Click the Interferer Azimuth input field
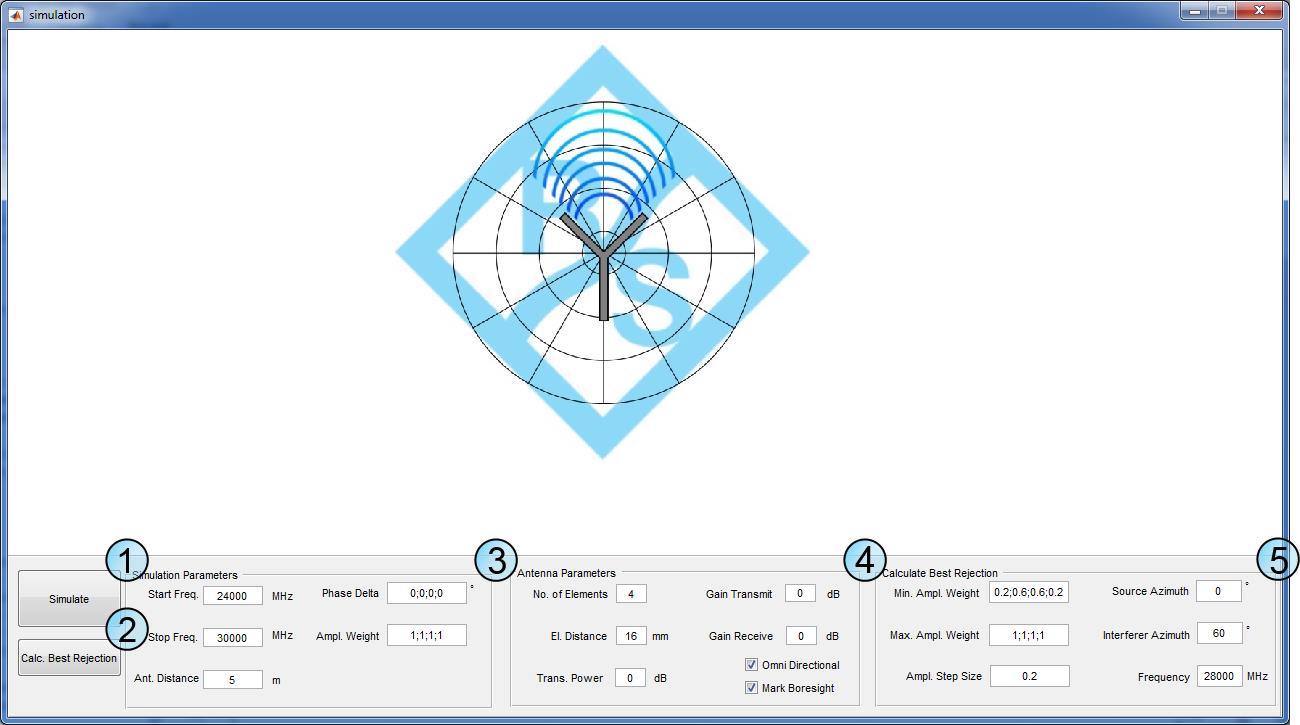Image resolution: width=1300 pixels, height=725 pixels. coord(1218,633)
